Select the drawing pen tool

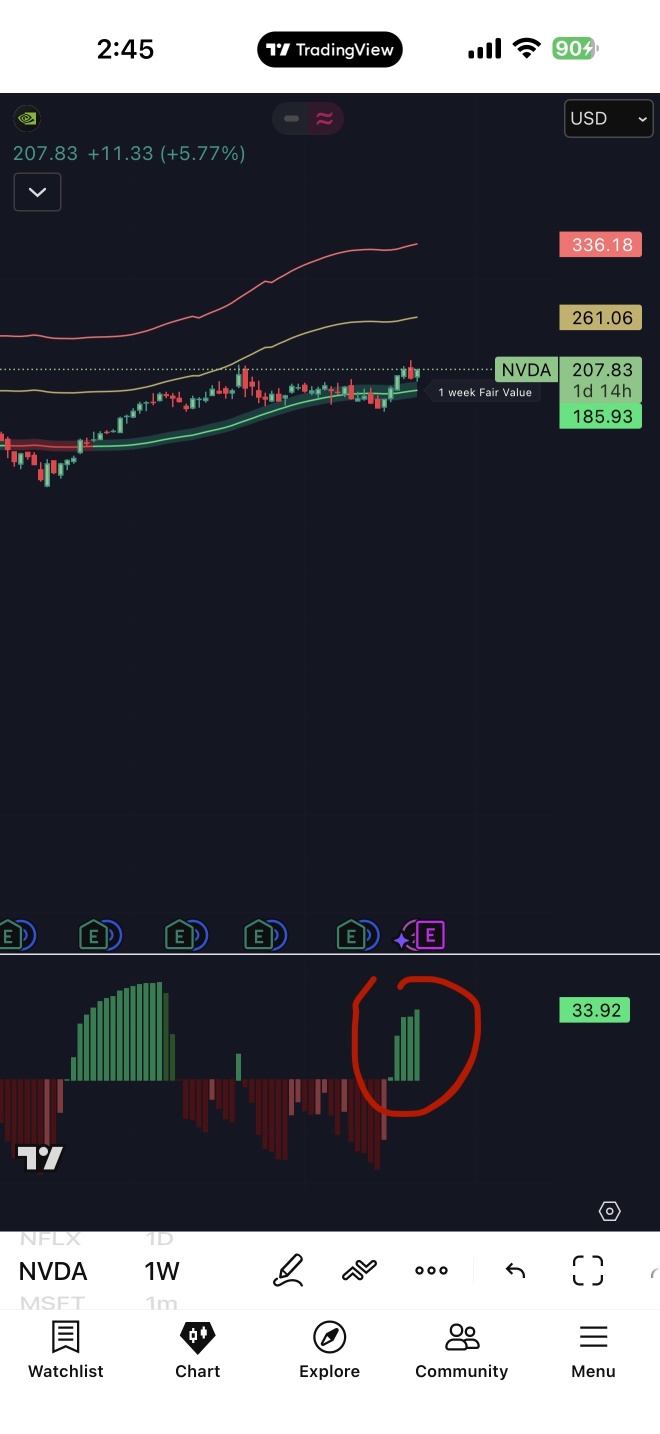(288, 1270)
